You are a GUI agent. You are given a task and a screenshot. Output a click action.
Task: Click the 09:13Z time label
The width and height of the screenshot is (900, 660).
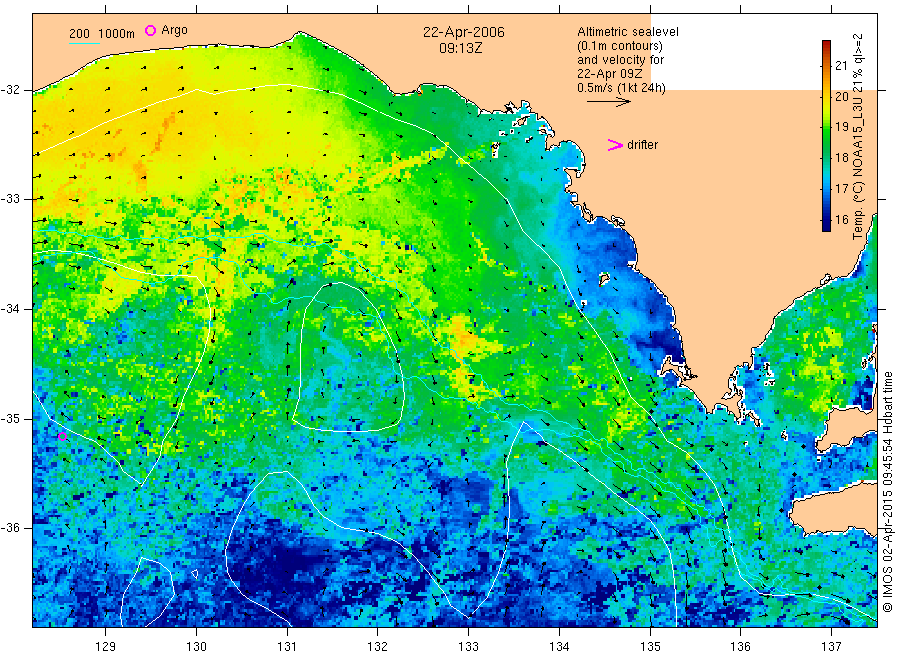tap(461, 48)
